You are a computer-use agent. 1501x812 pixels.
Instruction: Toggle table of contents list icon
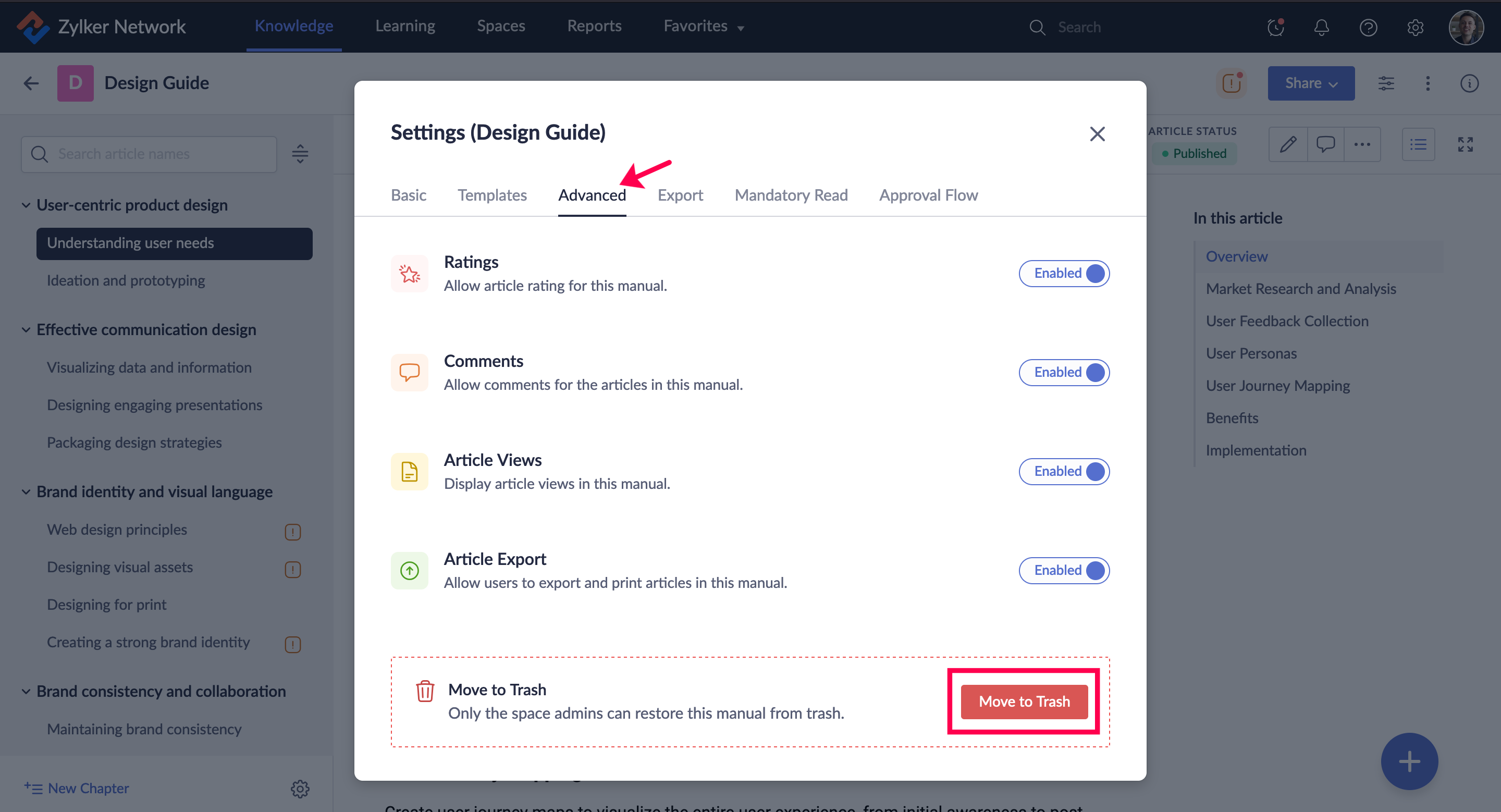(1418, 144)
